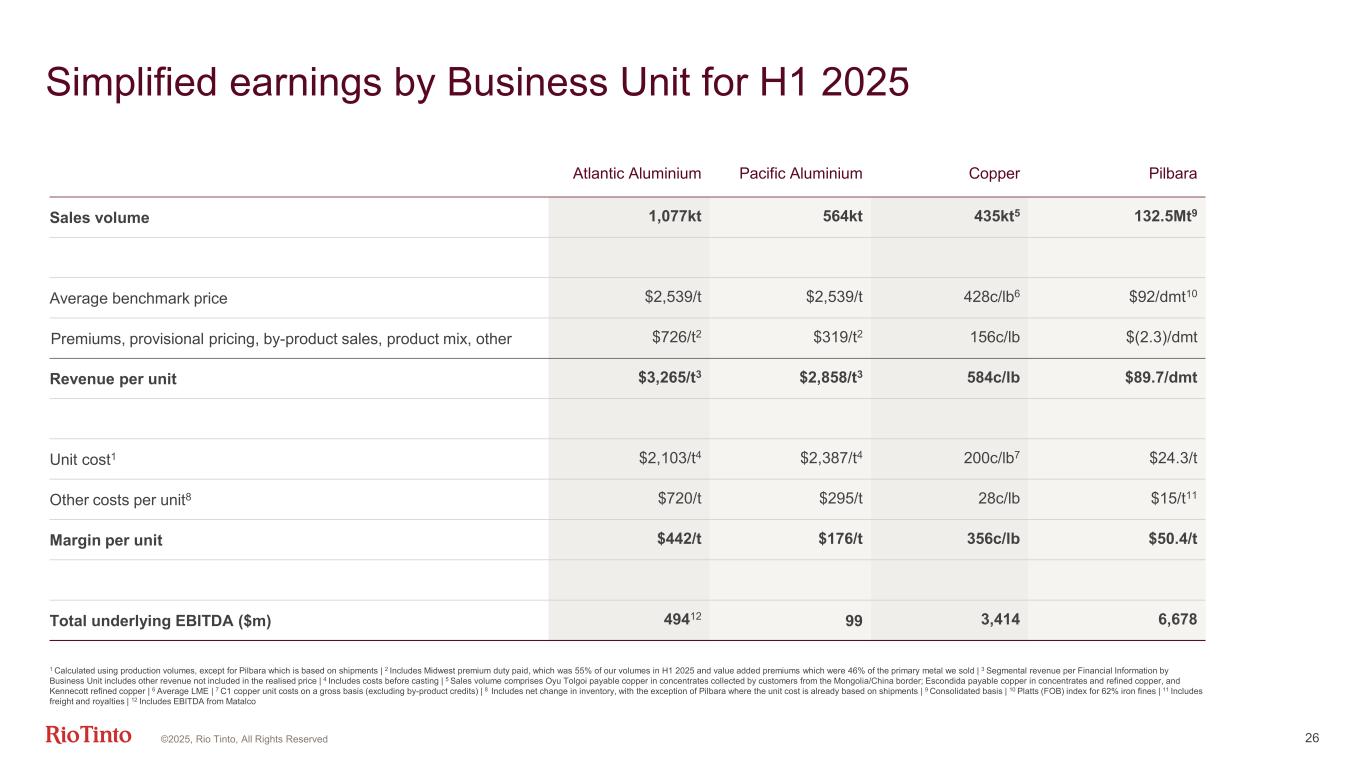The width and height of the screenshot is (1365, 768).
Task: Click the $295/t other costs value
Action: tap(841, 498)
